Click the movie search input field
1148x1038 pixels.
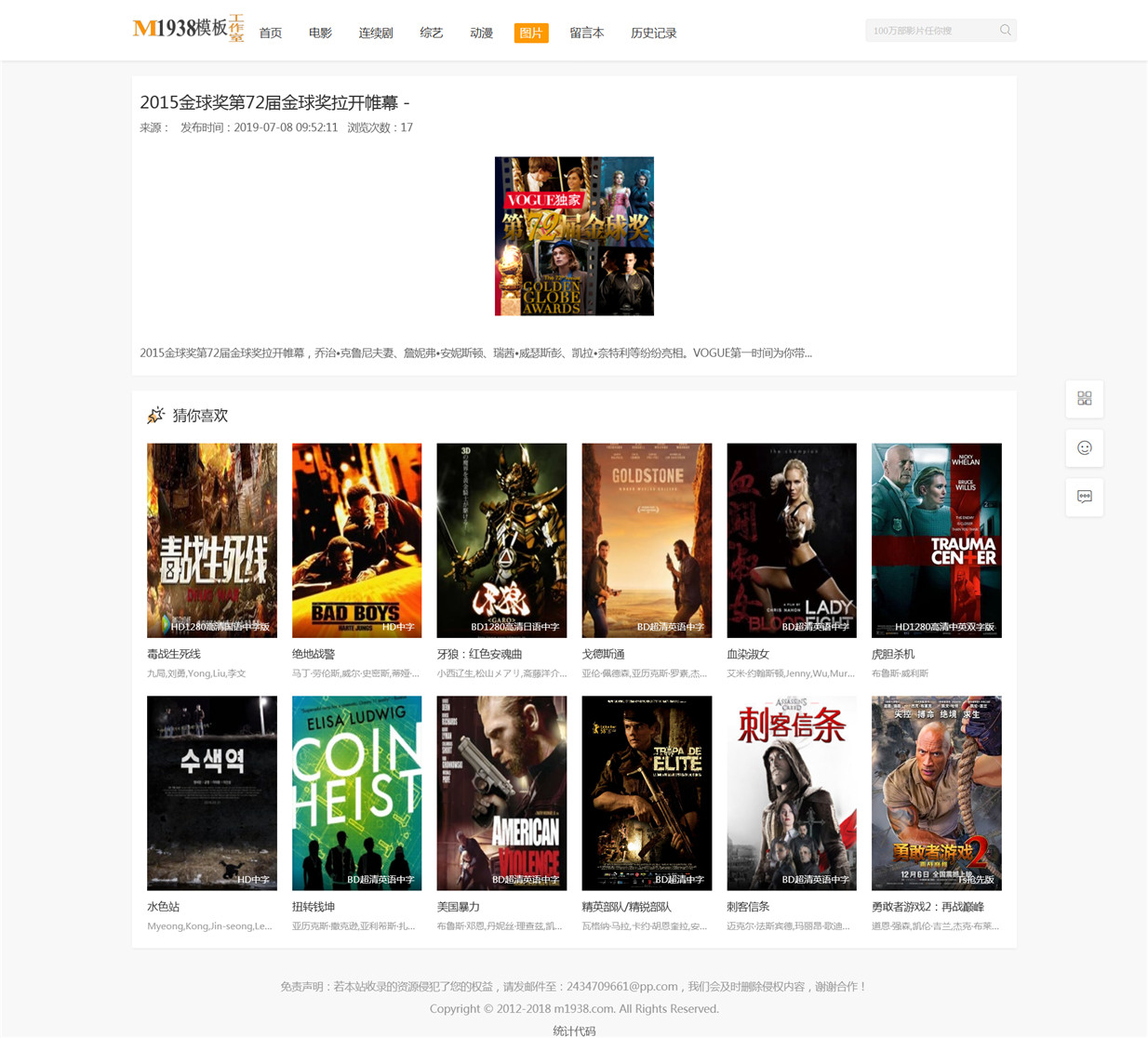(930, 31)
